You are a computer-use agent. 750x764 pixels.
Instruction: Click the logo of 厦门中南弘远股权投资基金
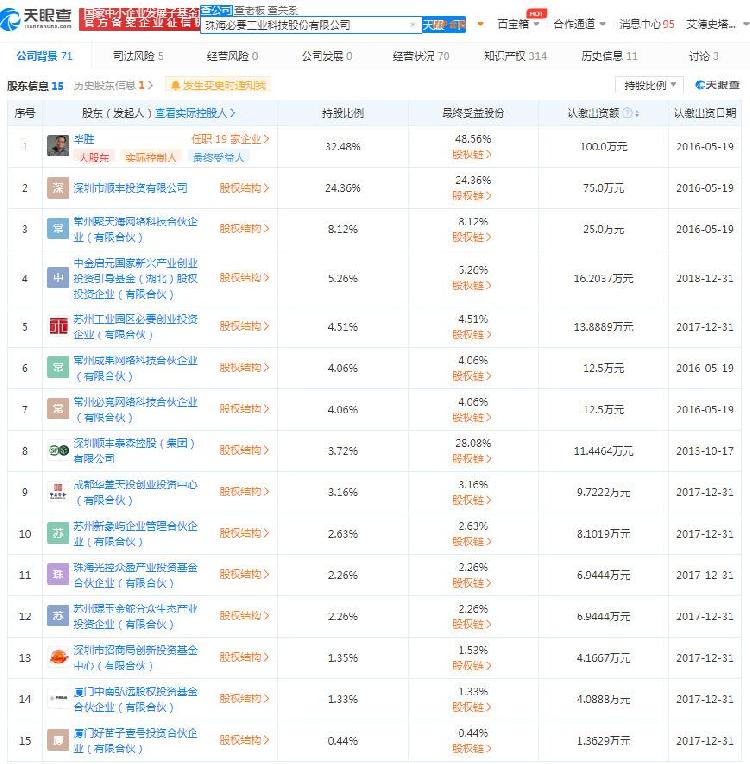pyautogui.click(x=58, y=698)
